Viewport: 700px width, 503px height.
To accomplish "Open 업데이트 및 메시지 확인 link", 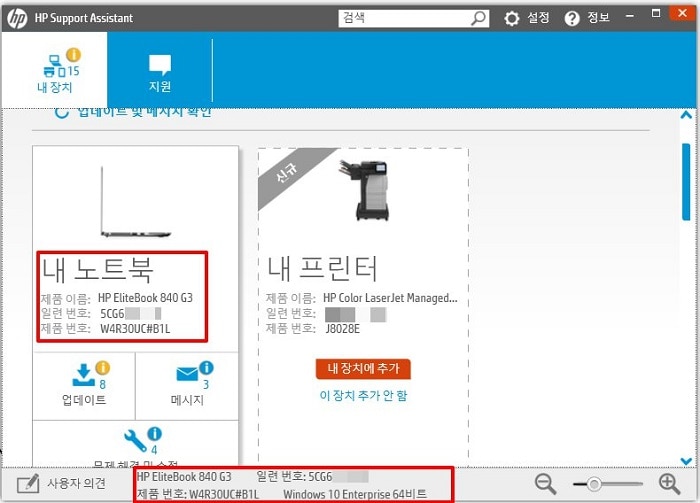I will (144, 112).
